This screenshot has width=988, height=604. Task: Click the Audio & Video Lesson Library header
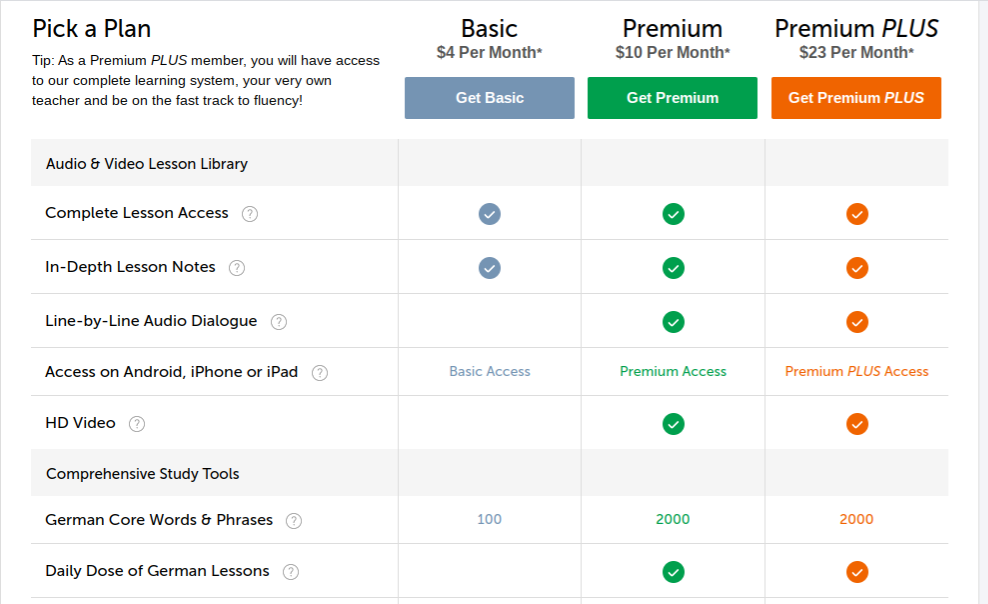click(x=147, y=163)
